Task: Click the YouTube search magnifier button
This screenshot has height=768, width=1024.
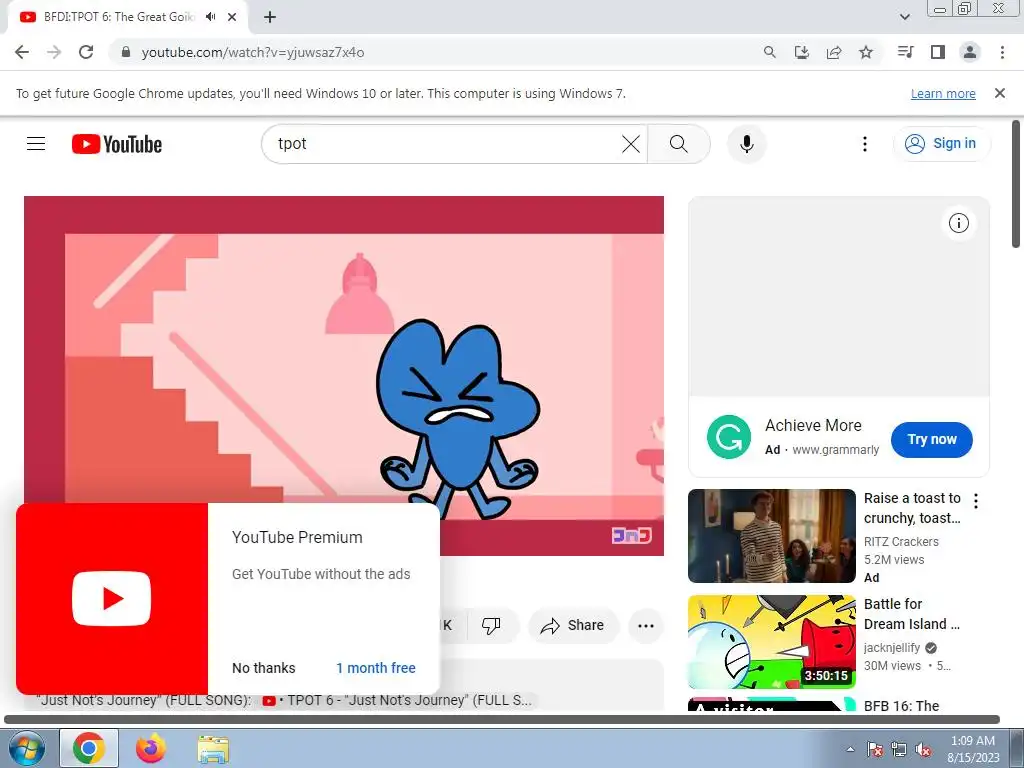Action: [679, 144]
